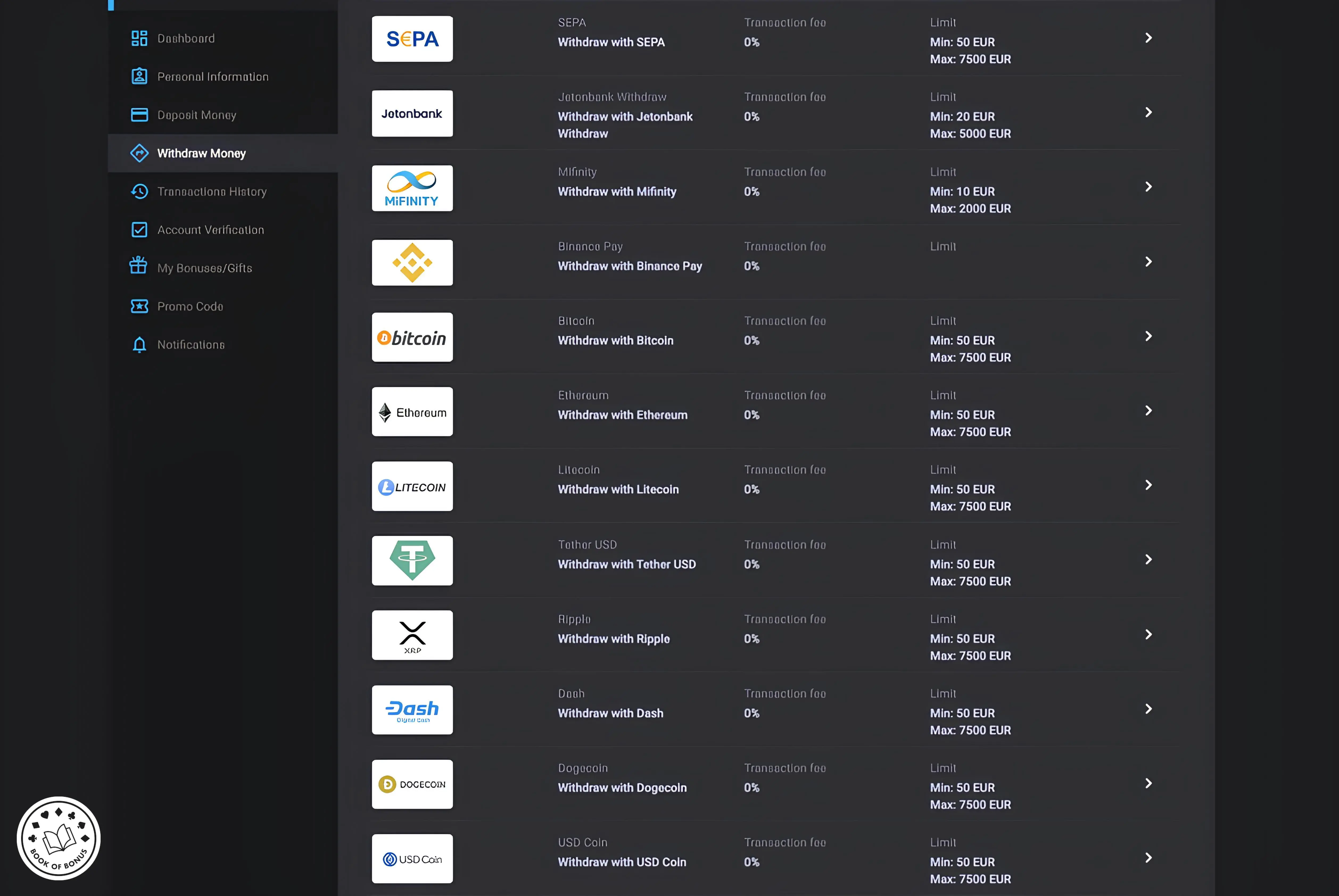Click 'Max: 2000 EUR' Mifinity limit

point(970,209)
